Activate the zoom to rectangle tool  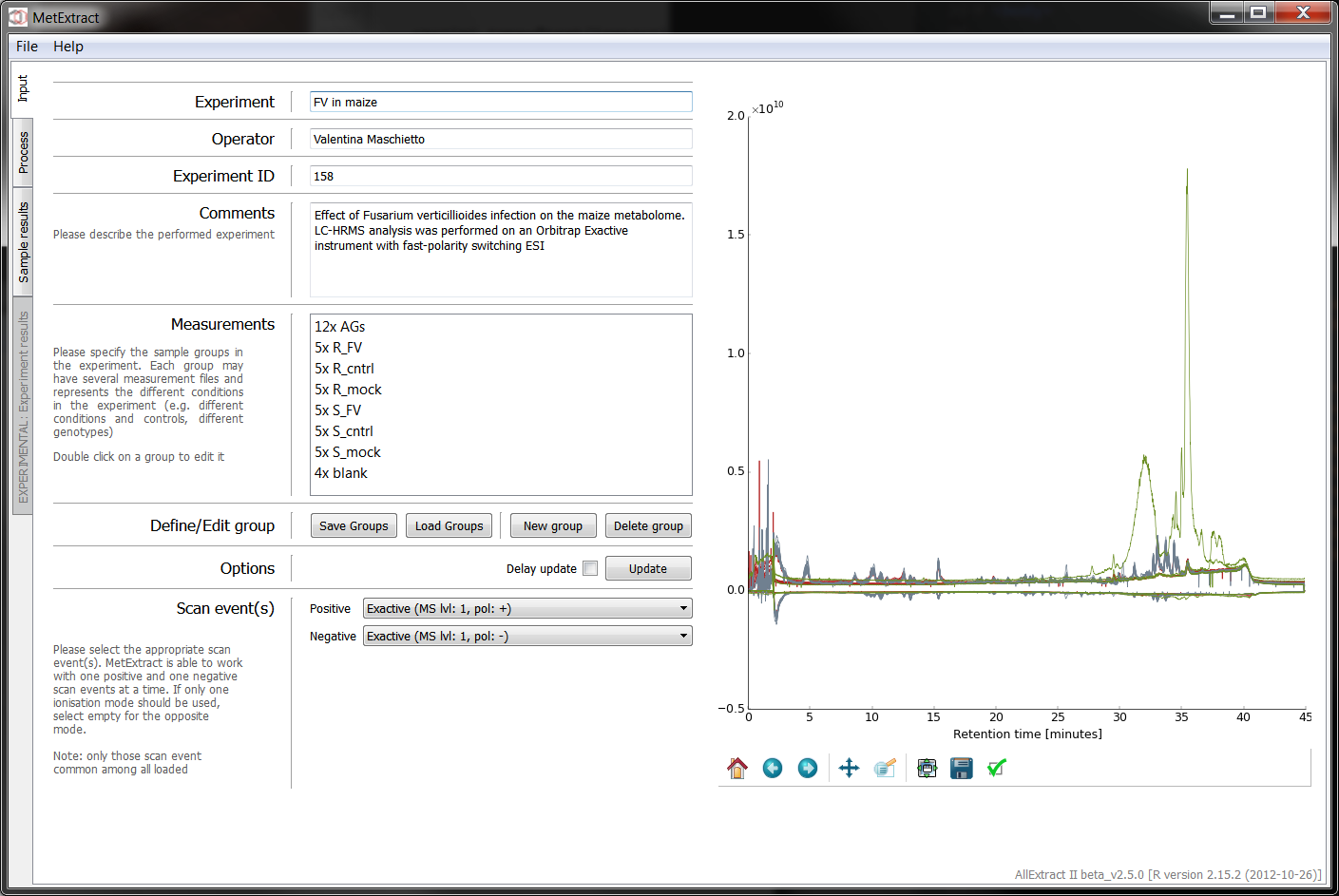pyautogui.click(x=885, y=768)
